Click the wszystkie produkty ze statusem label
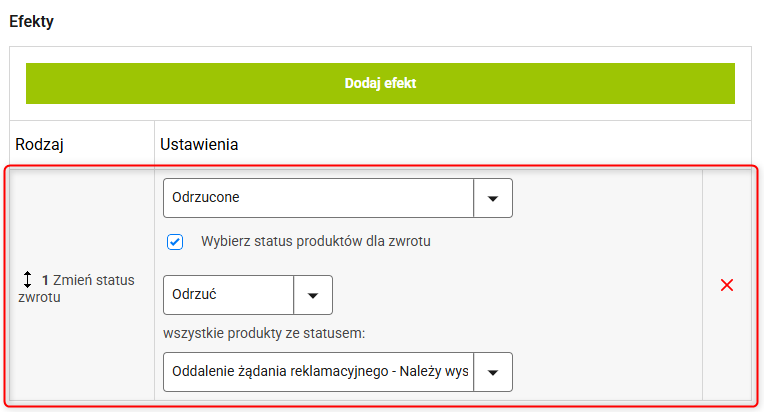The height and width of the screenshot is (412, 764). click(264, 333)
